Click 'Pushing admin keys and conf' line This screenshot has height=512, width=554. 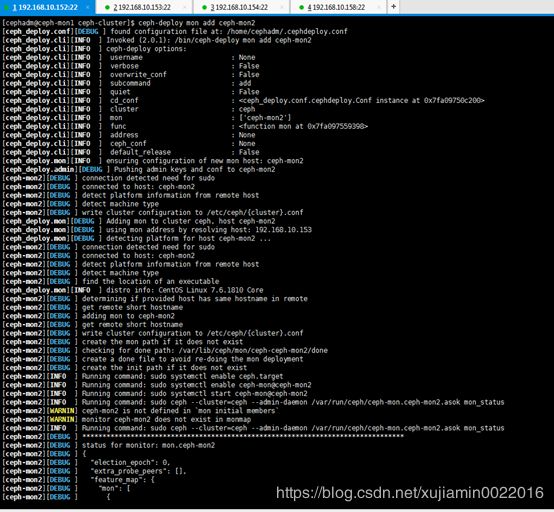click(x=139, y=170)
